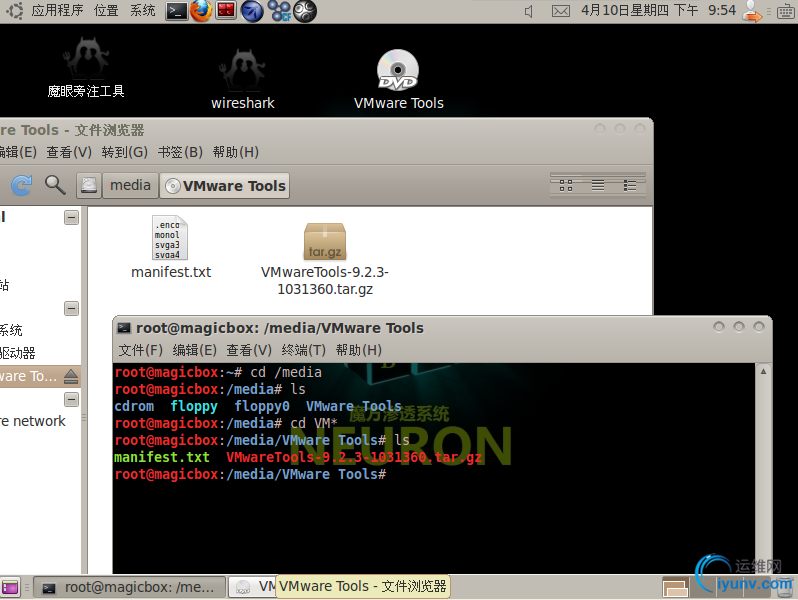Open the red screen application launcher in panel
Screen dimensions: 798x600
click(226, 11)
